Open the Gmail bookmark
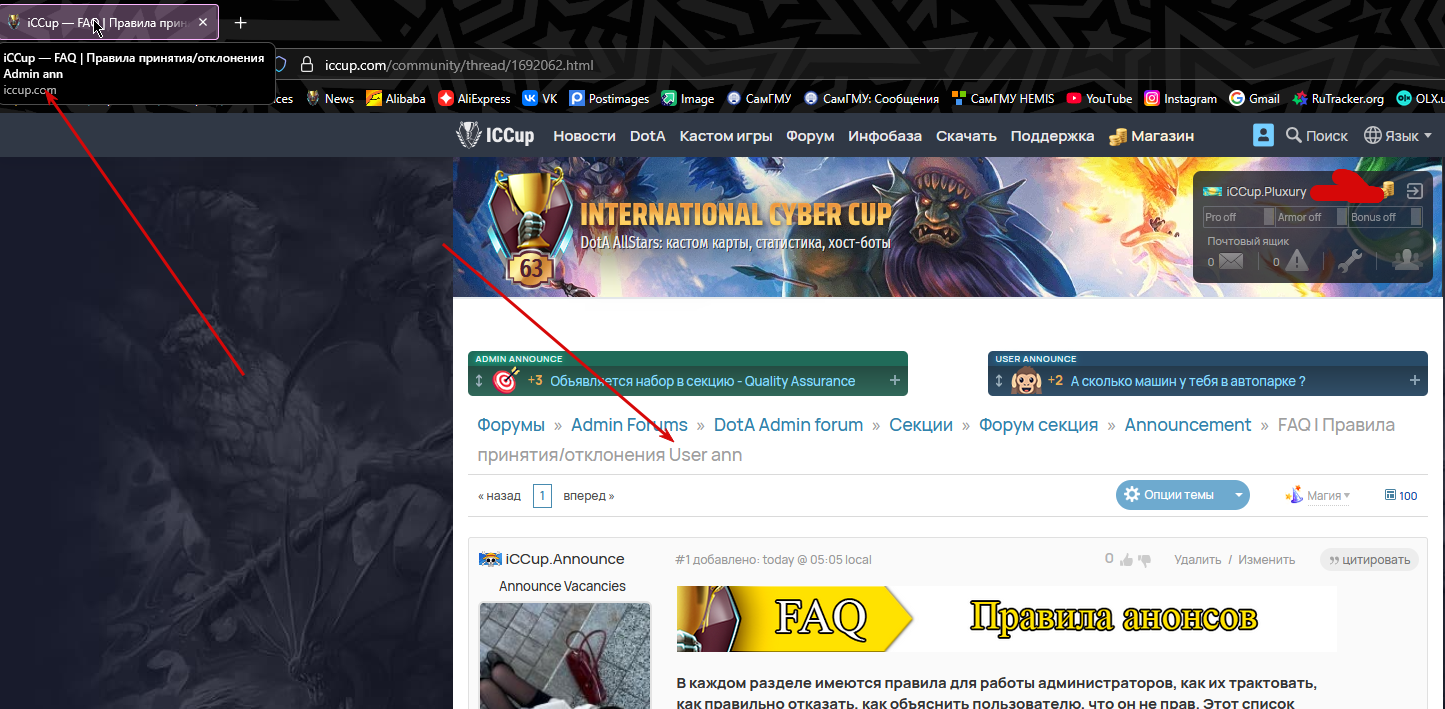Image resolution: width=1445 pixels, height=709 pixels. [1254, 98]
